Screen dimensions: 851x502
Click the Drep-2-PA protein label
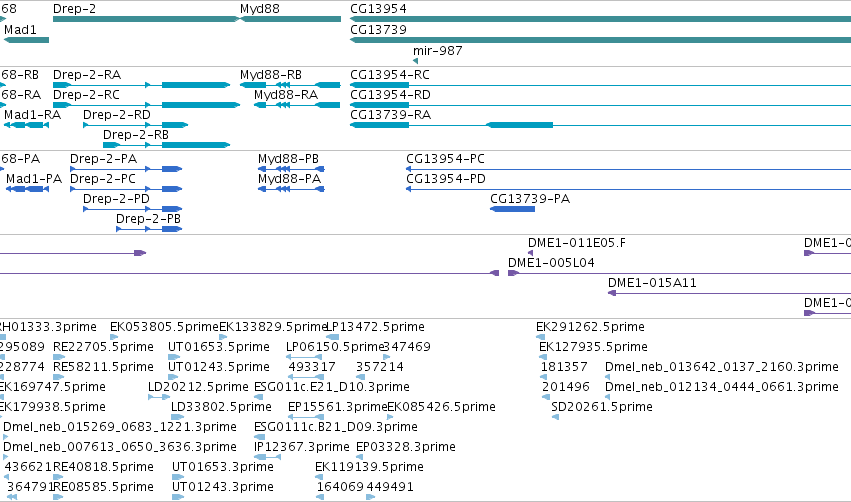104,158
